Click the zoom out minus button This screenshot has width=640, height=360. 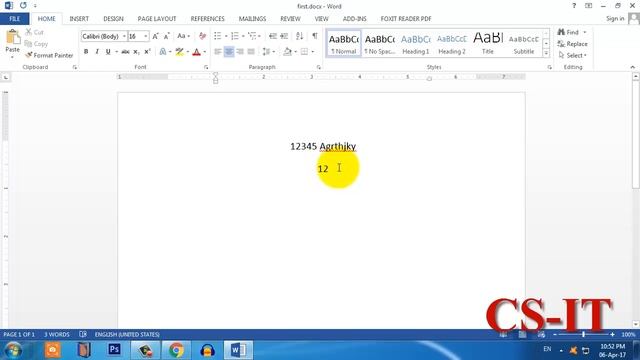pos(555,334)
